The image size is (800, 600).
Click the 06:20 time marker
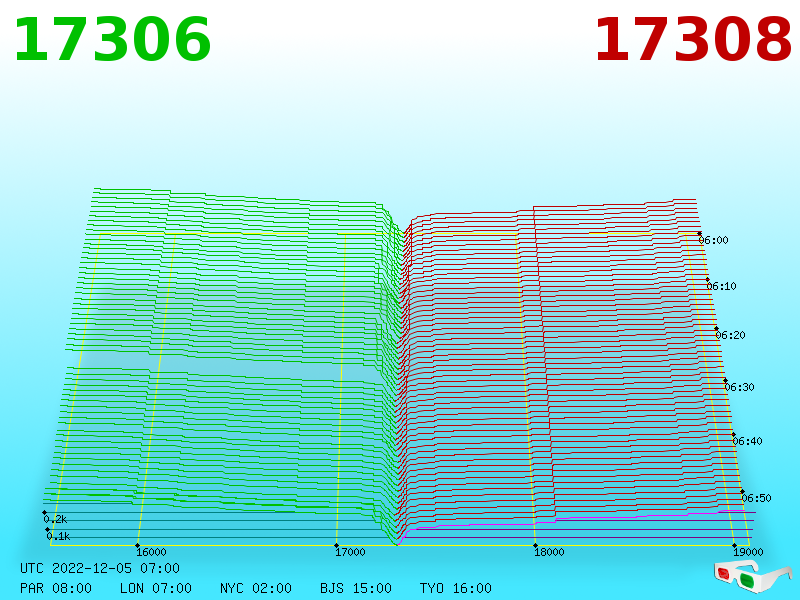click(731, 335)
